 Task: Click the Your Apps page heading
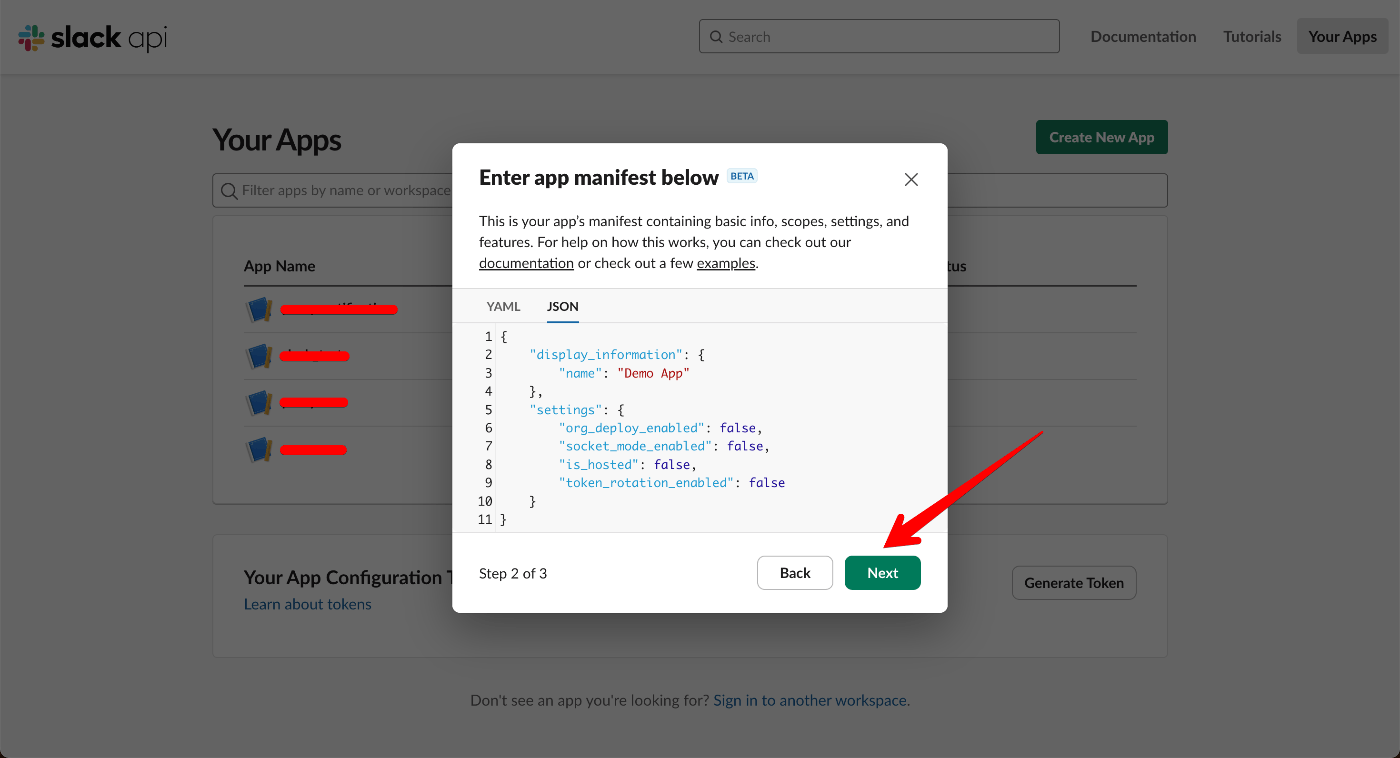point(277,140)
